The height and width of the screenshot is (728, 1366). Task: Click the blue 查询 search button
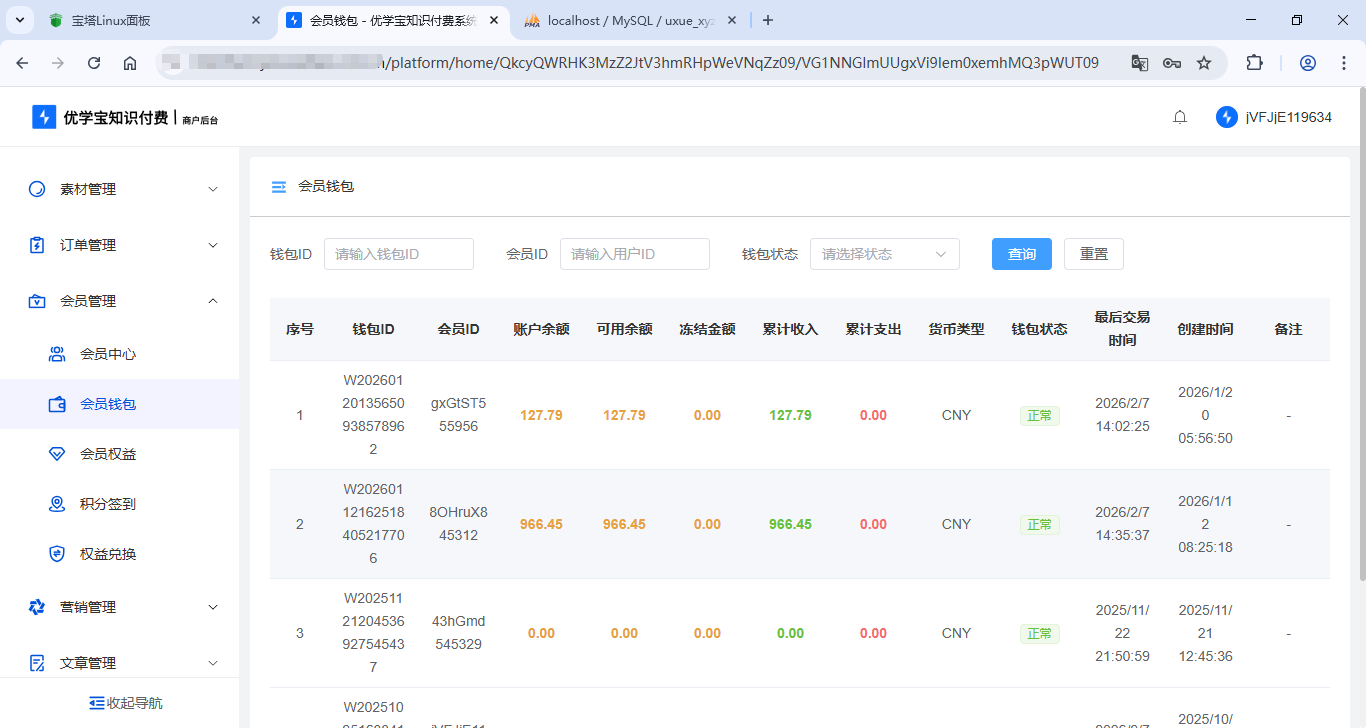point(1021,254)
